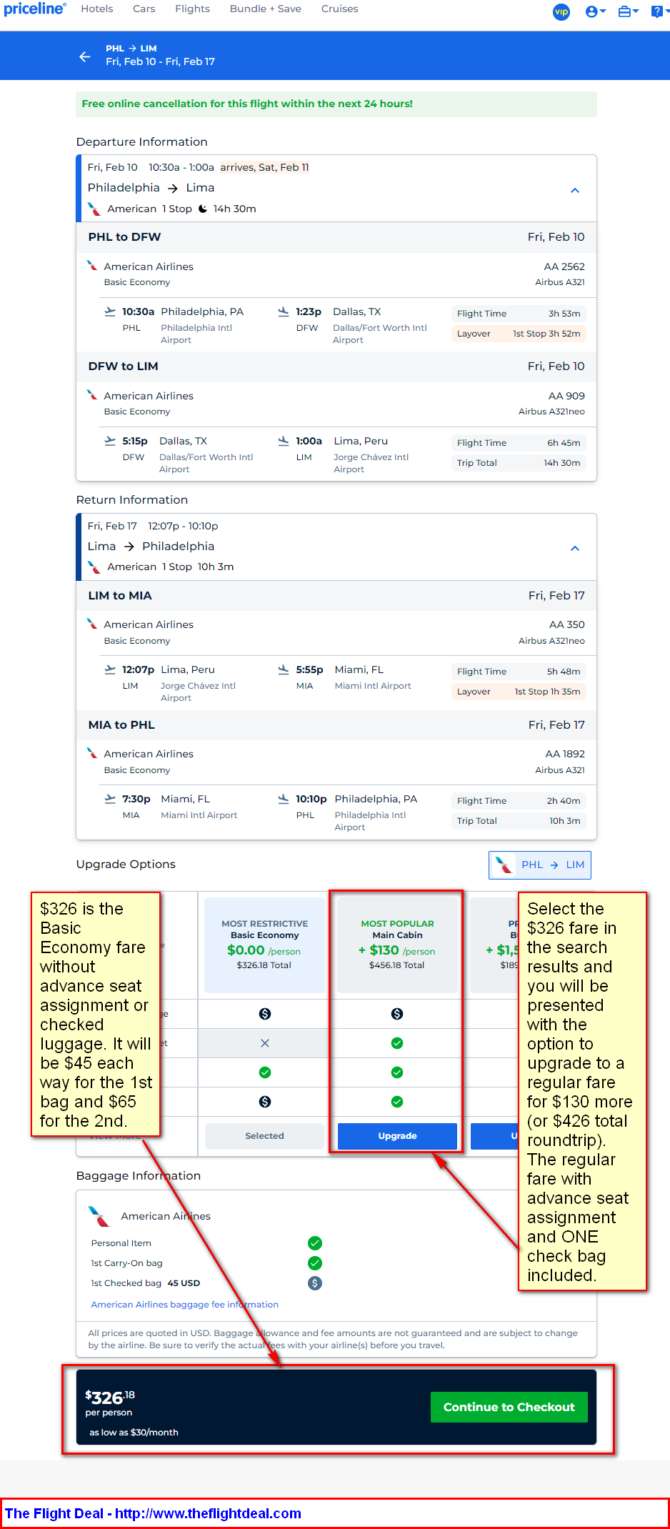670x1529 pixels.
Task: Click the moon overnight icon beside 14h 30m
Action: 202,209
